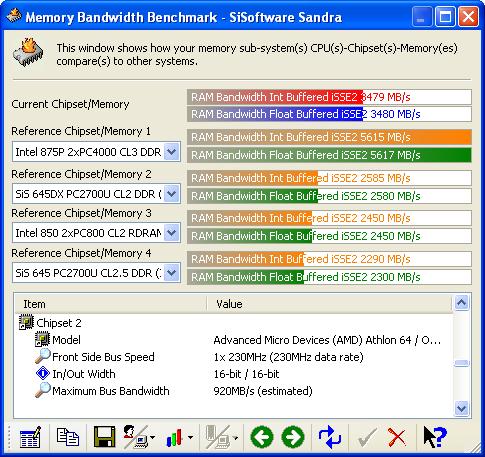The height and width of the screenshot is (457, 485).
Task: Click the 'Advanced Micro Devices (AMD) Athlon 64' value
Action: pos(327,340)
